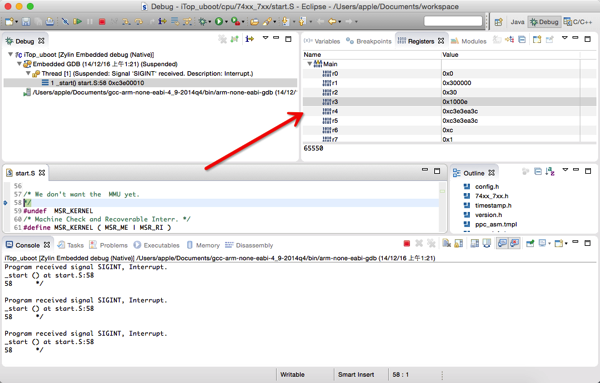Open the Outline view menu triangle
The image size is (600, 383).
(565, 170)
